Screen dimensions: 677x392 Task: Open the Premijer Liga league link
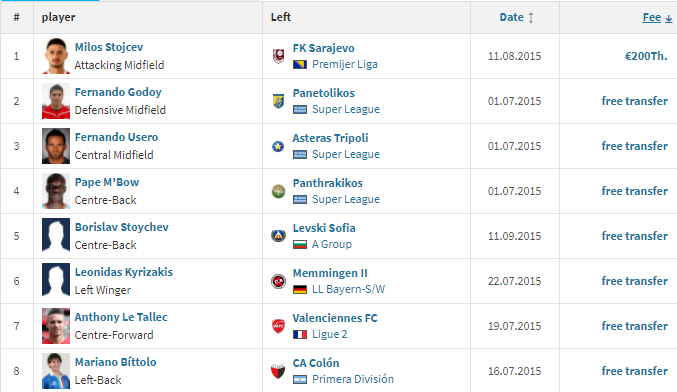coord(345,64)
